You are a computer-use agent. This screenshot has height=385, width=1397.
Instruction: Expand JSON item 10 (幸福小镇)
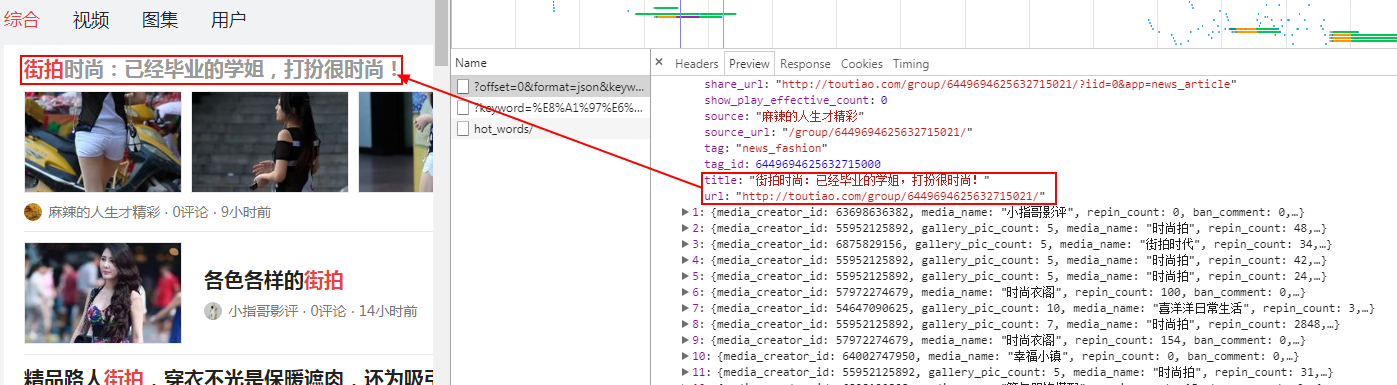point(686,356)
